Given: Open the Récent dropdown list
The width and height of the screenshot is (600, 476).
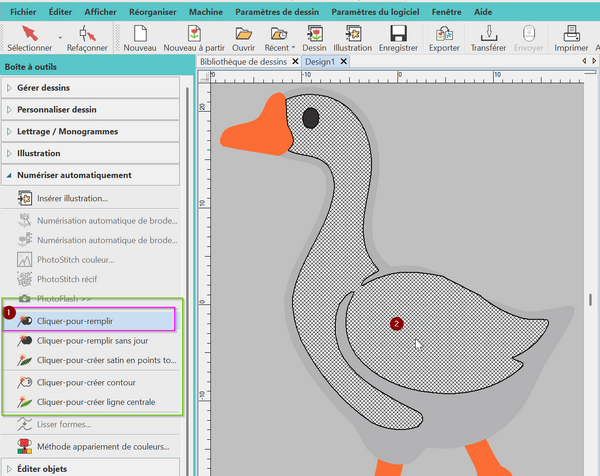Looking at the screenshot, I should 279,37.
